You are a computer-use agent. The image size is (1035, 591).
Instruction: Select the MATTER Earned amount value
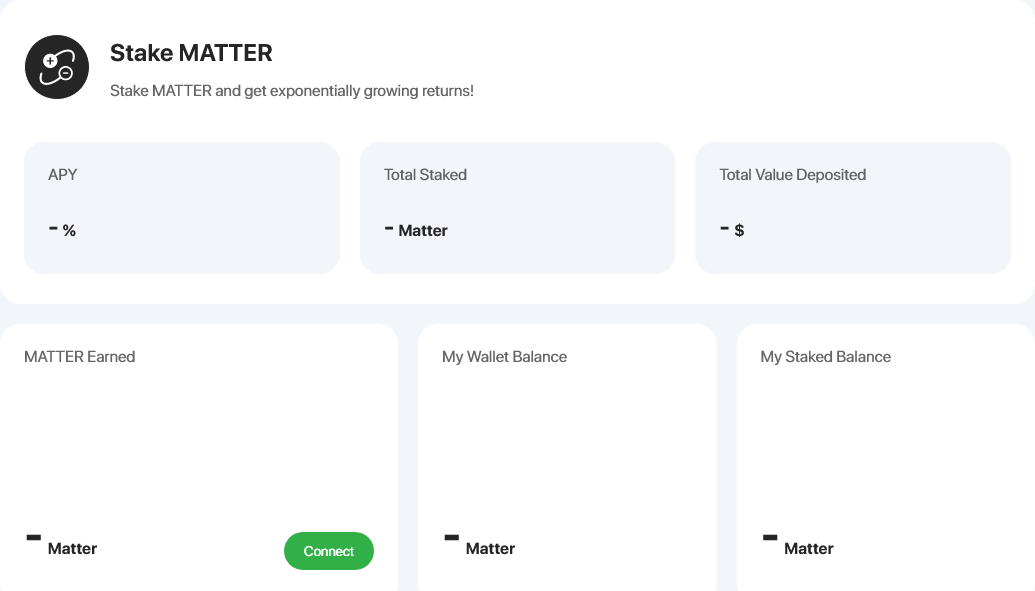[61, 545]
